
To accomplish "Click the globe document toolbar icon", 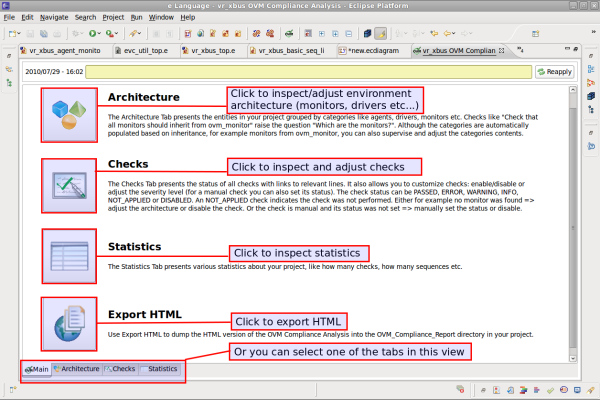I will point(200,34).
